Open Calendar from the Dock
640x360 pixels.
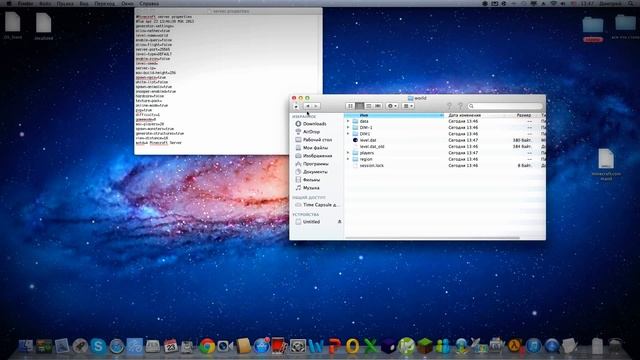pos(171,346)
